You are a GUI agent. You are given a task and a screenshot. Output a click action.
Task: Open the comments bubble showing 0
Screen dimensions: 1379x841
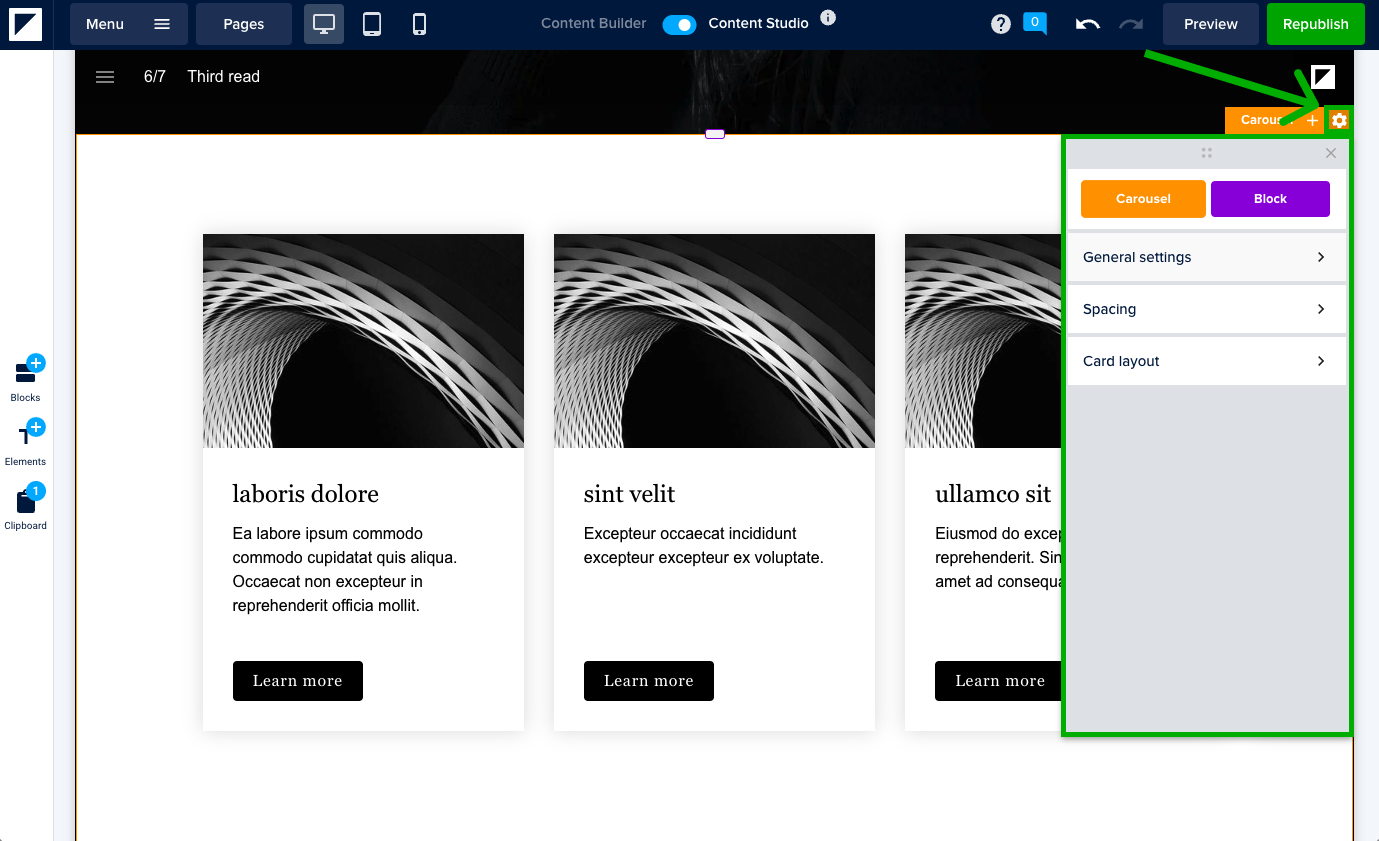pos(1035,23)
